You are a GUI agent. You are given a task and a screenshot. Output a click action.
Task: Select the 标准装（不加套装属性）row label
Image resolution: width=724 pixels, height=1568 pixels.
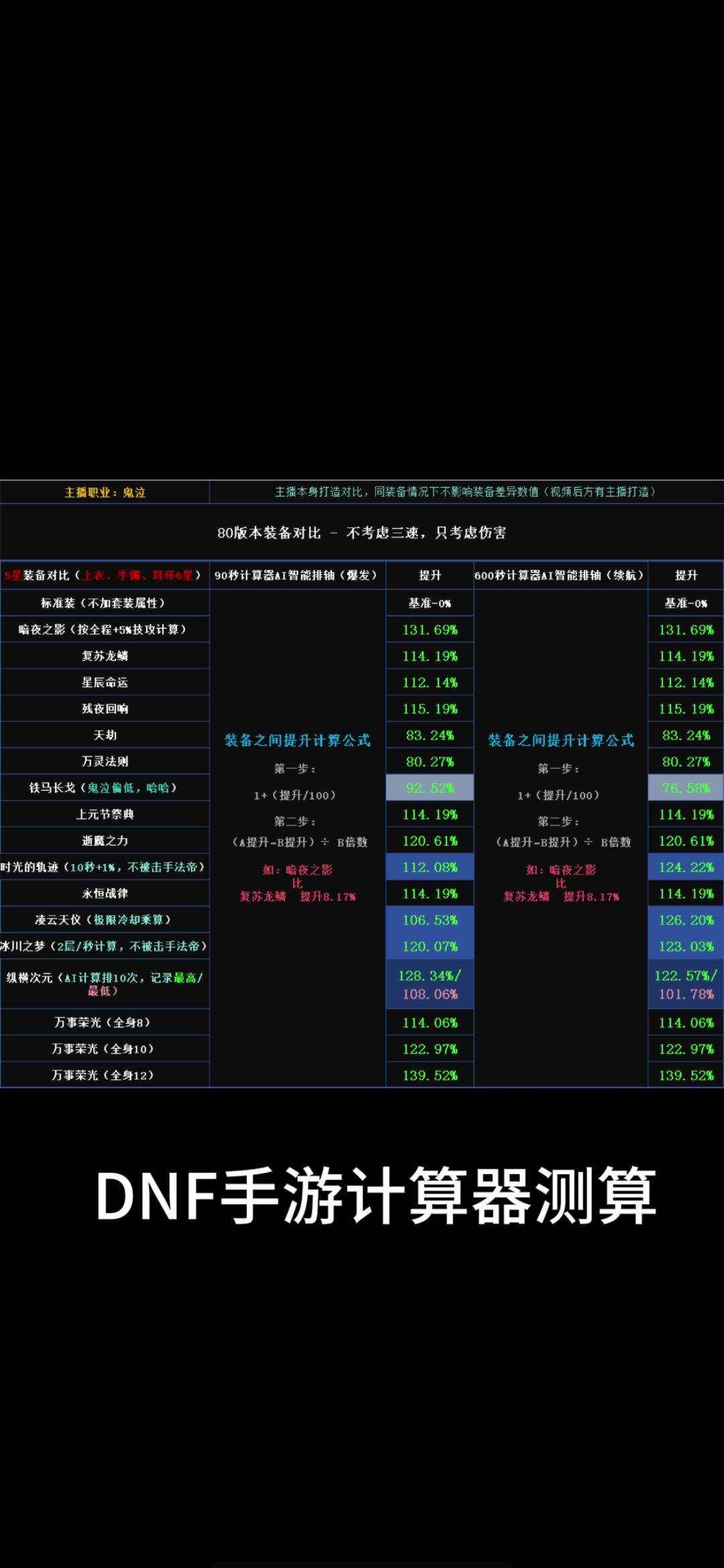pos(105,603)
